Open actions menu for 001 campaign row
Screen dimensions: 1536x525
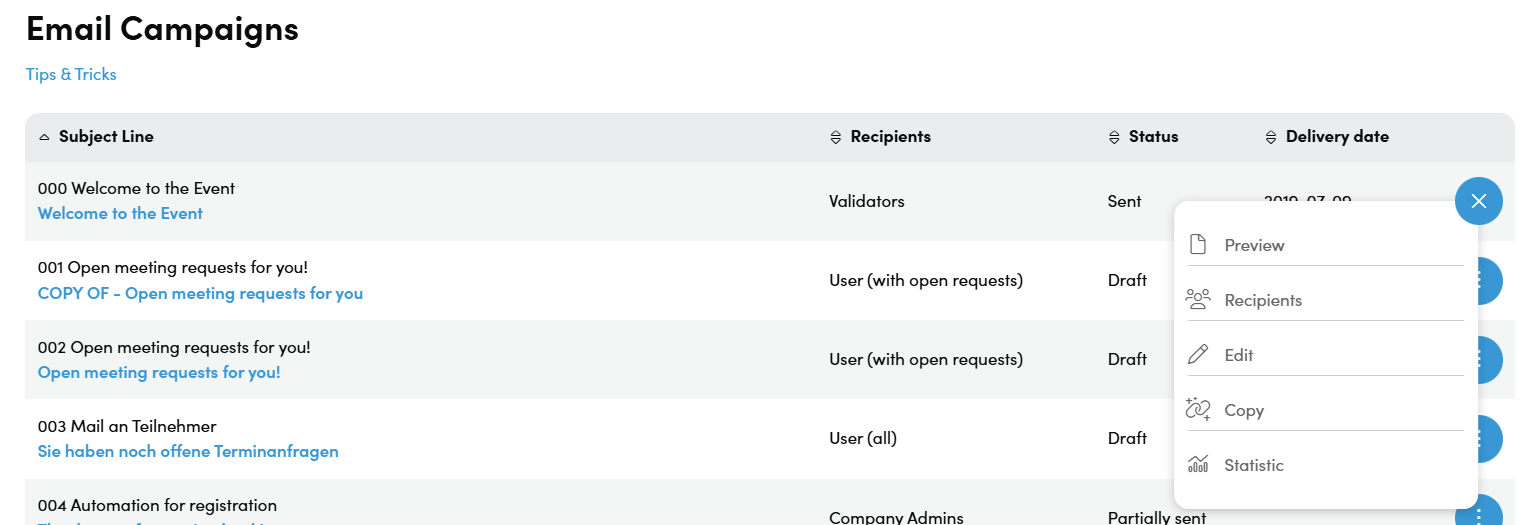[1489, 281]
